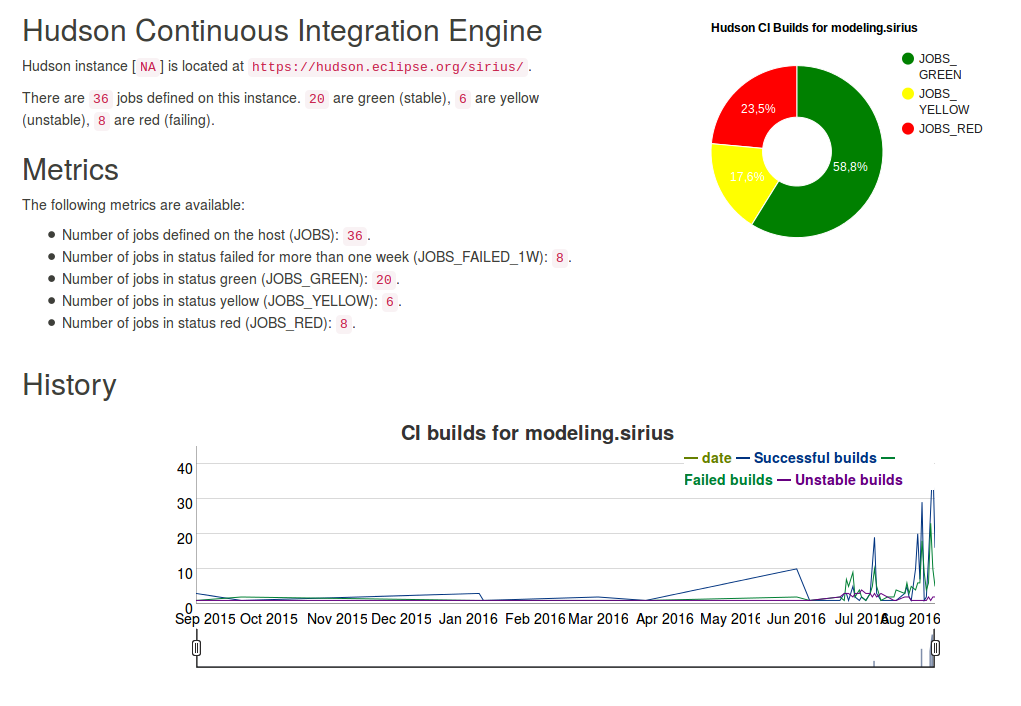Click the right range selector handle

click(x=935, y=648)
